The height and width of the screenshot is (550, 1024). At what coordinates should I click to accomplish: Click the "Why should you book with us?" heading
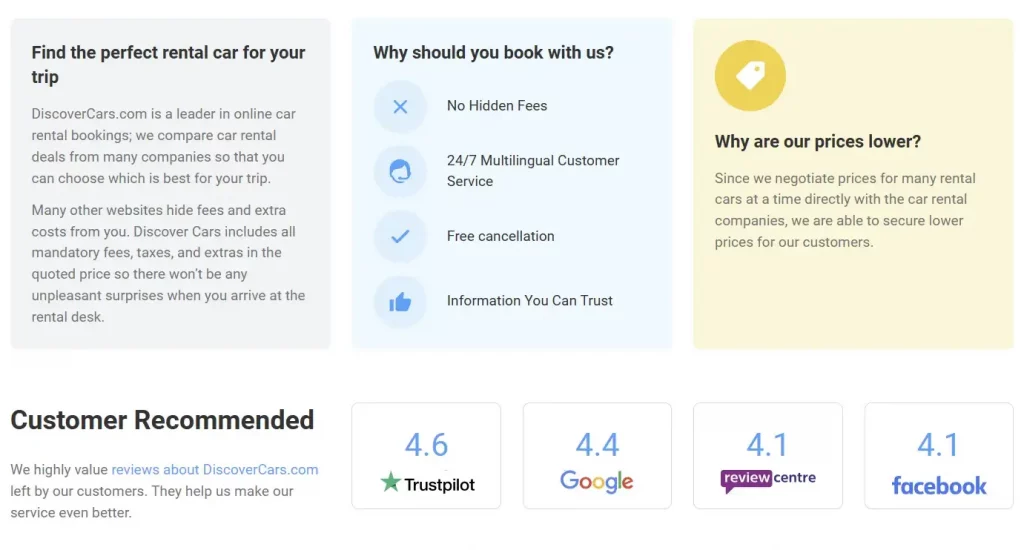pos(493,52)
